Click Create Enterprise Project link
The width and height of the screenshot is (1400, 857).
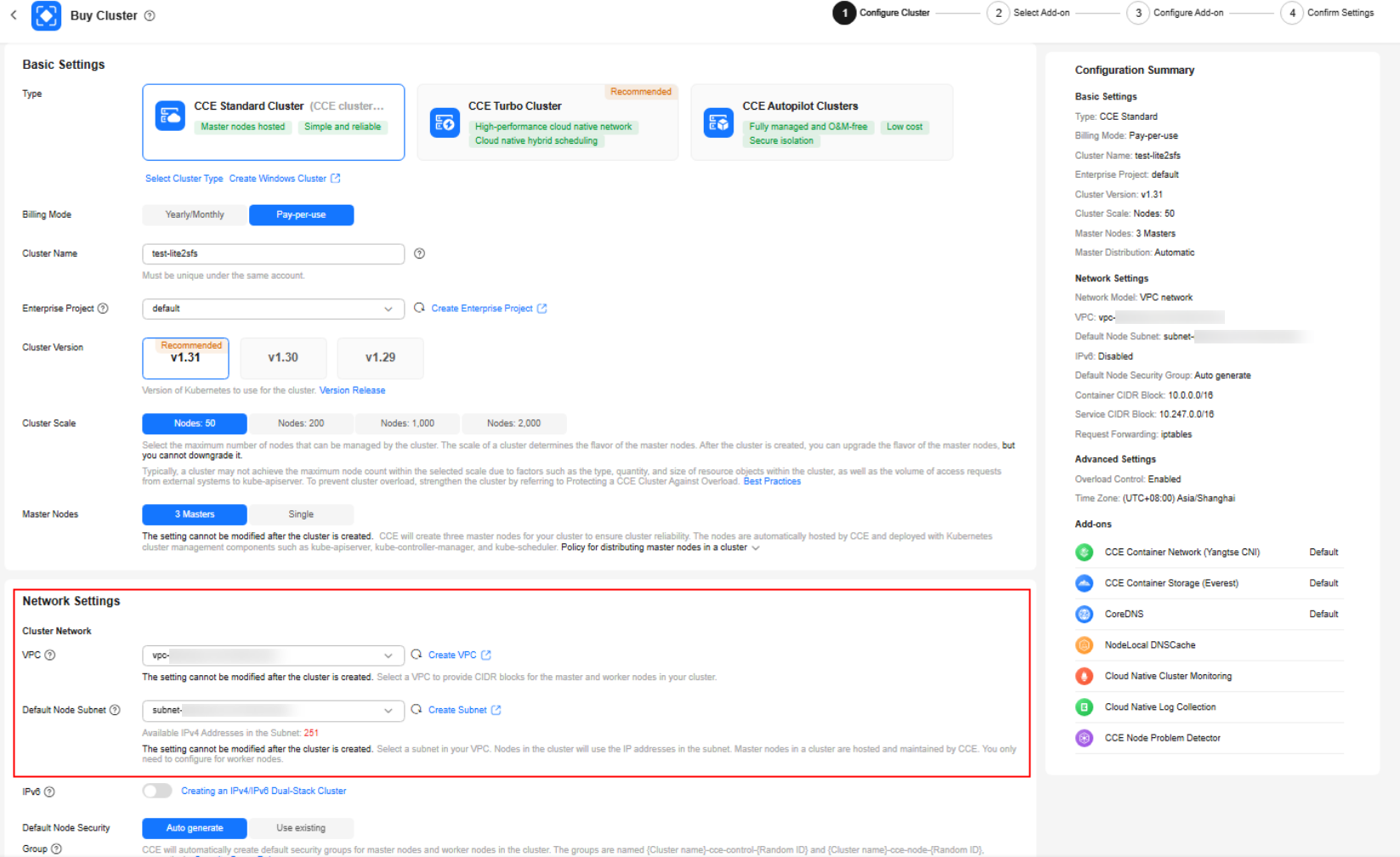click(x=482, y=309)
